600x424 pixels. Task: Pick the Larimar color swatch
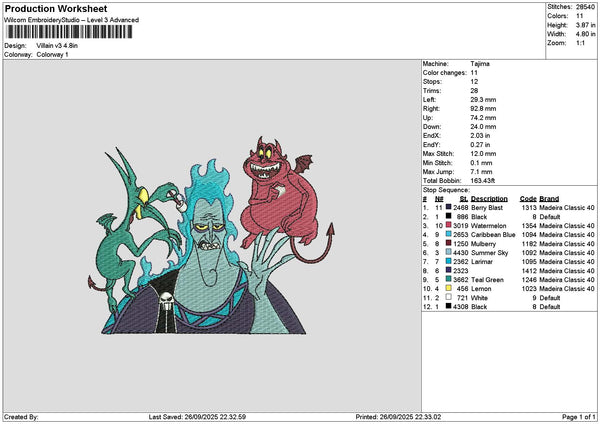click(448, 261)
